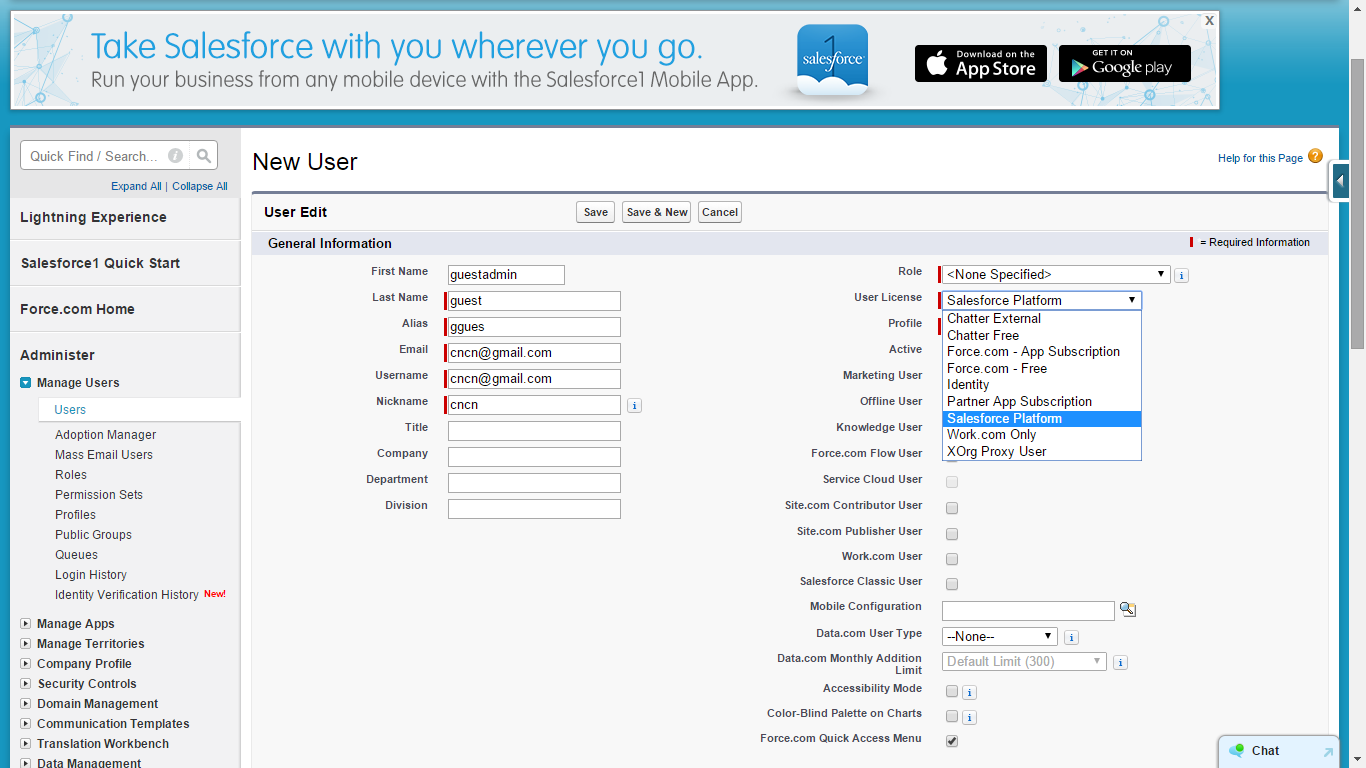Click the Expand All link
The height and width of the screenshot is (768, 1366).
[x=136, y=186]
